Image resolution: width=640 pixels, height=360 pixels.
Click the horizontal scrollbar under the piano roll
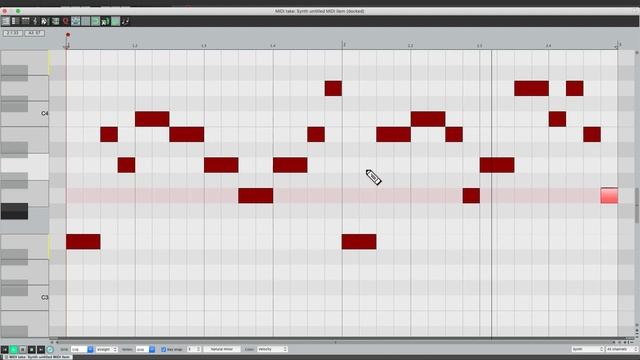coord(335,342)
